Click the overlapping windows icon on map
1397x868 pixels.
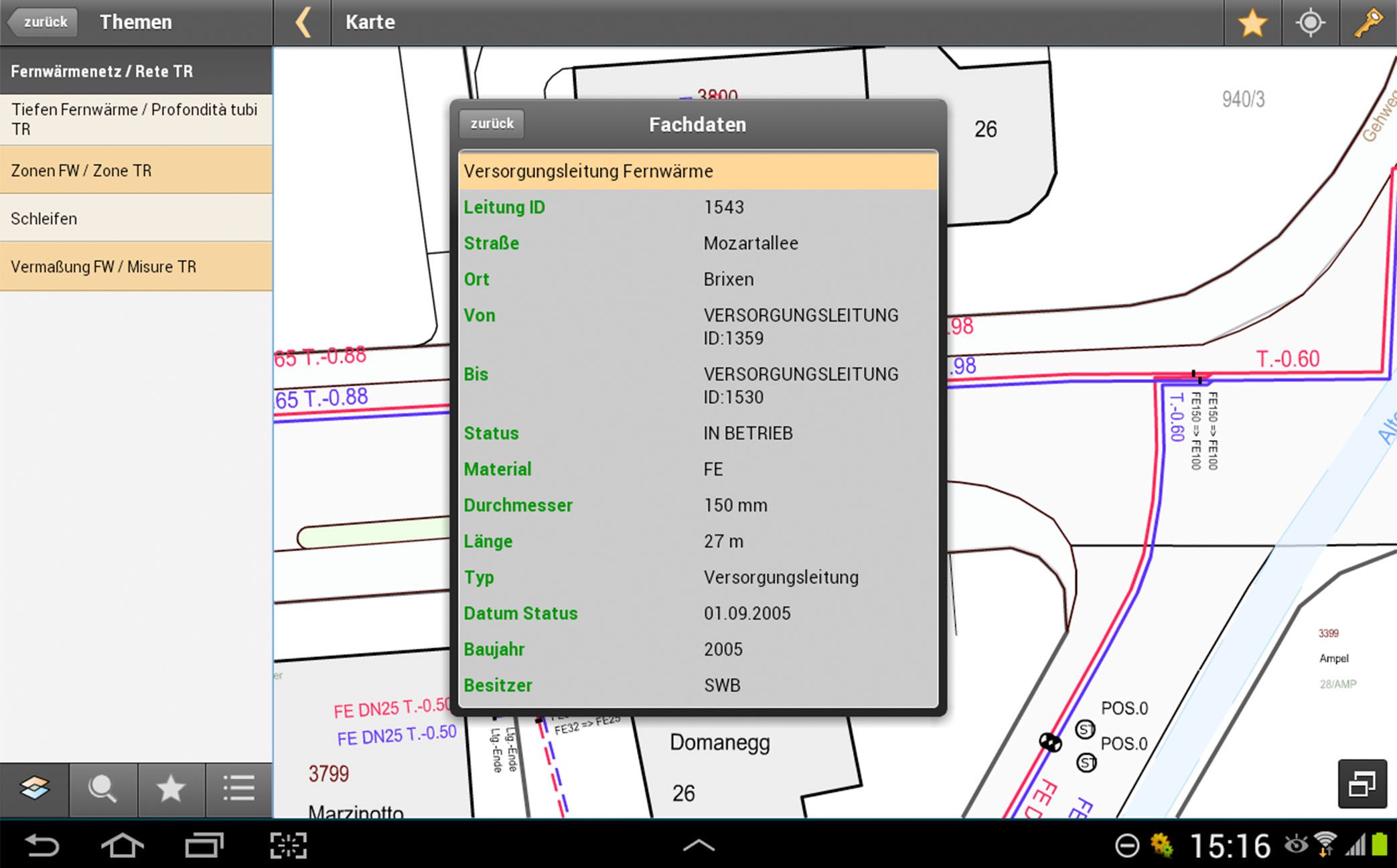1362,784
